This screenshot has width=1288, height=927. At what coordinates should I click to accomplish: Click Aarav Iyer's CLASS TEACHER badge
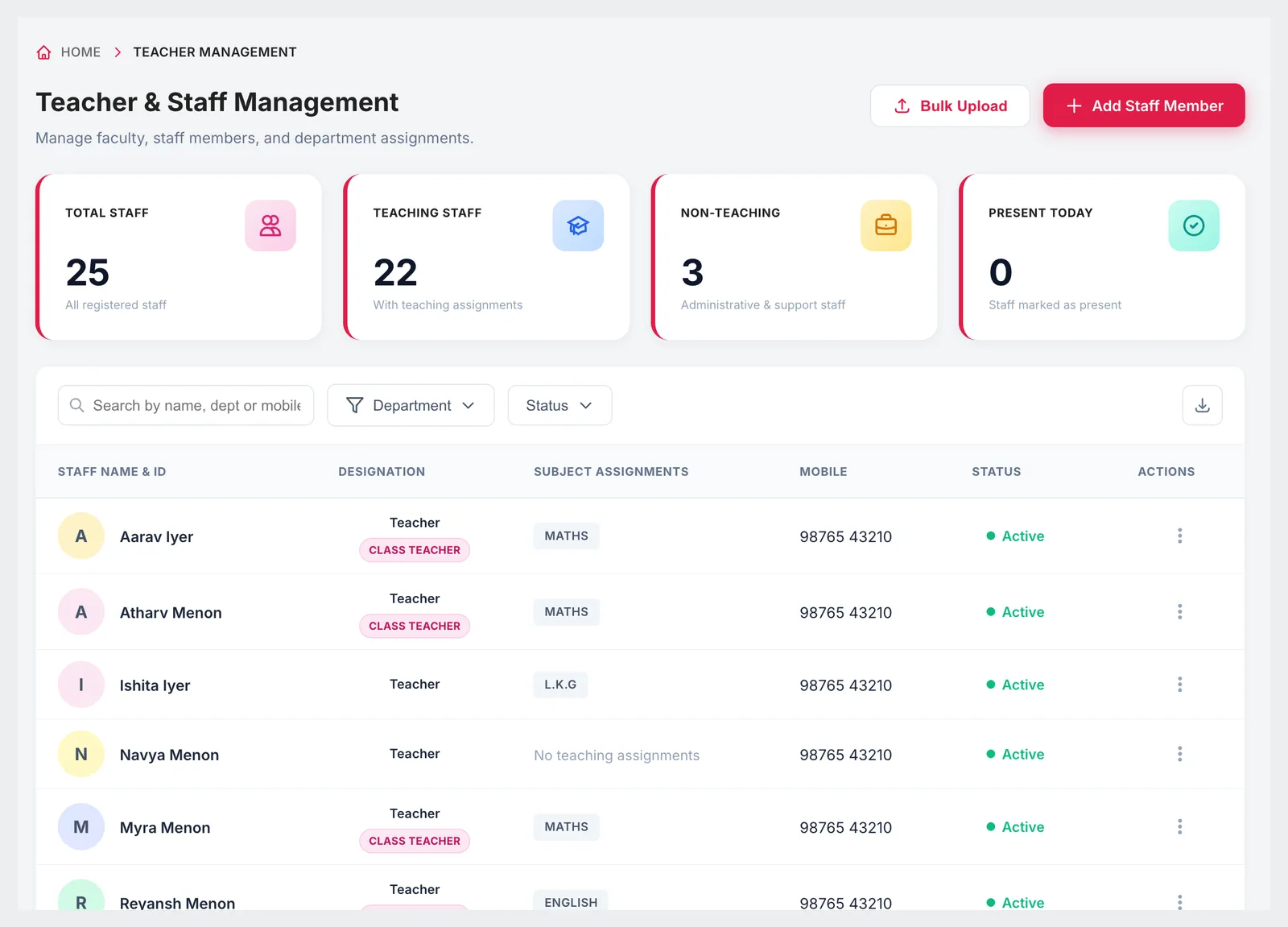[415, 550]
